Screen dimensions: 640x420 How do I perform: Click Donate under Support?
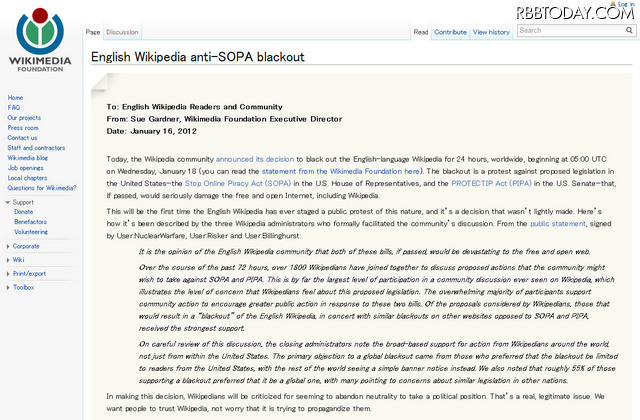point(24,212)
